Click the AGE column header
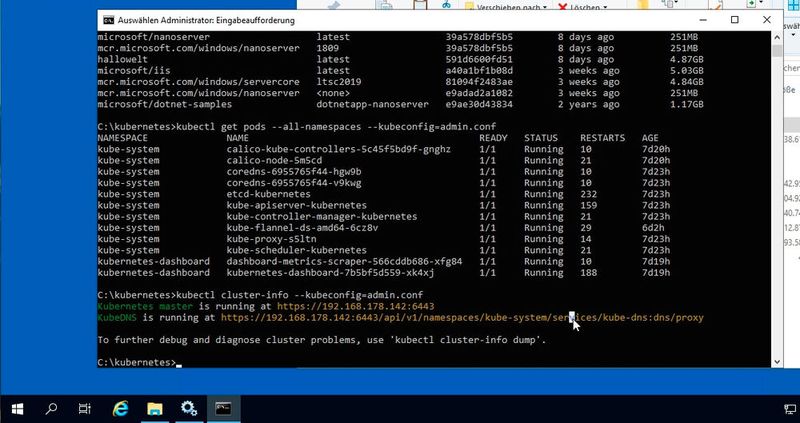 click(650, 138)
